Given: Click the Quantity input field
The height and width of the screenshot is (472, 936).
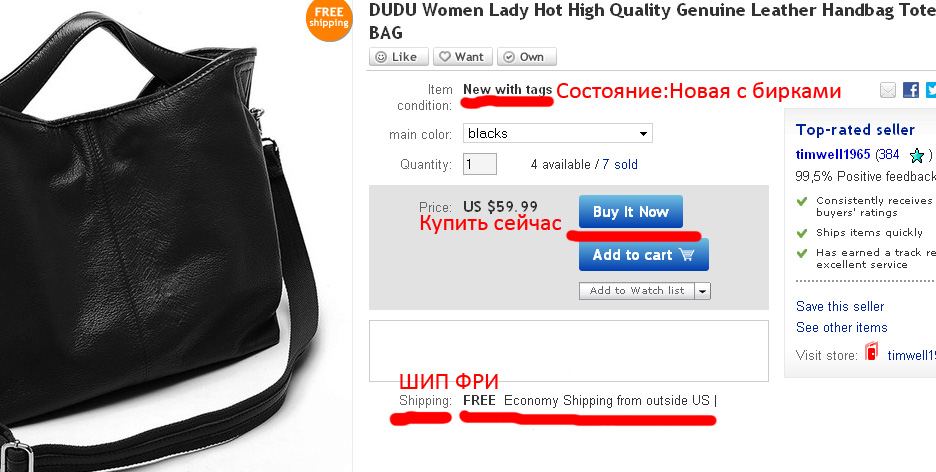Looking at the screenshot, I should coord(480,164).
